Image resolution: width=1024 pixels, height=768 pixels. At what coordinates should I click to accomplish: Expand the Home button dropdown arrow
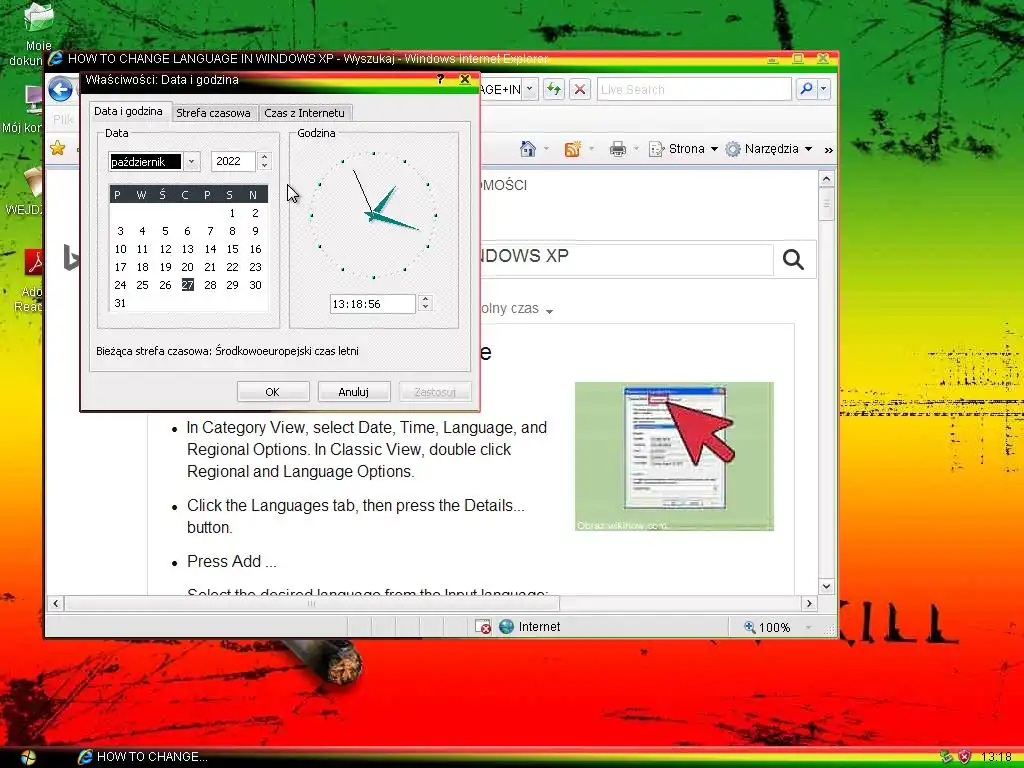[x=546, y=149]
